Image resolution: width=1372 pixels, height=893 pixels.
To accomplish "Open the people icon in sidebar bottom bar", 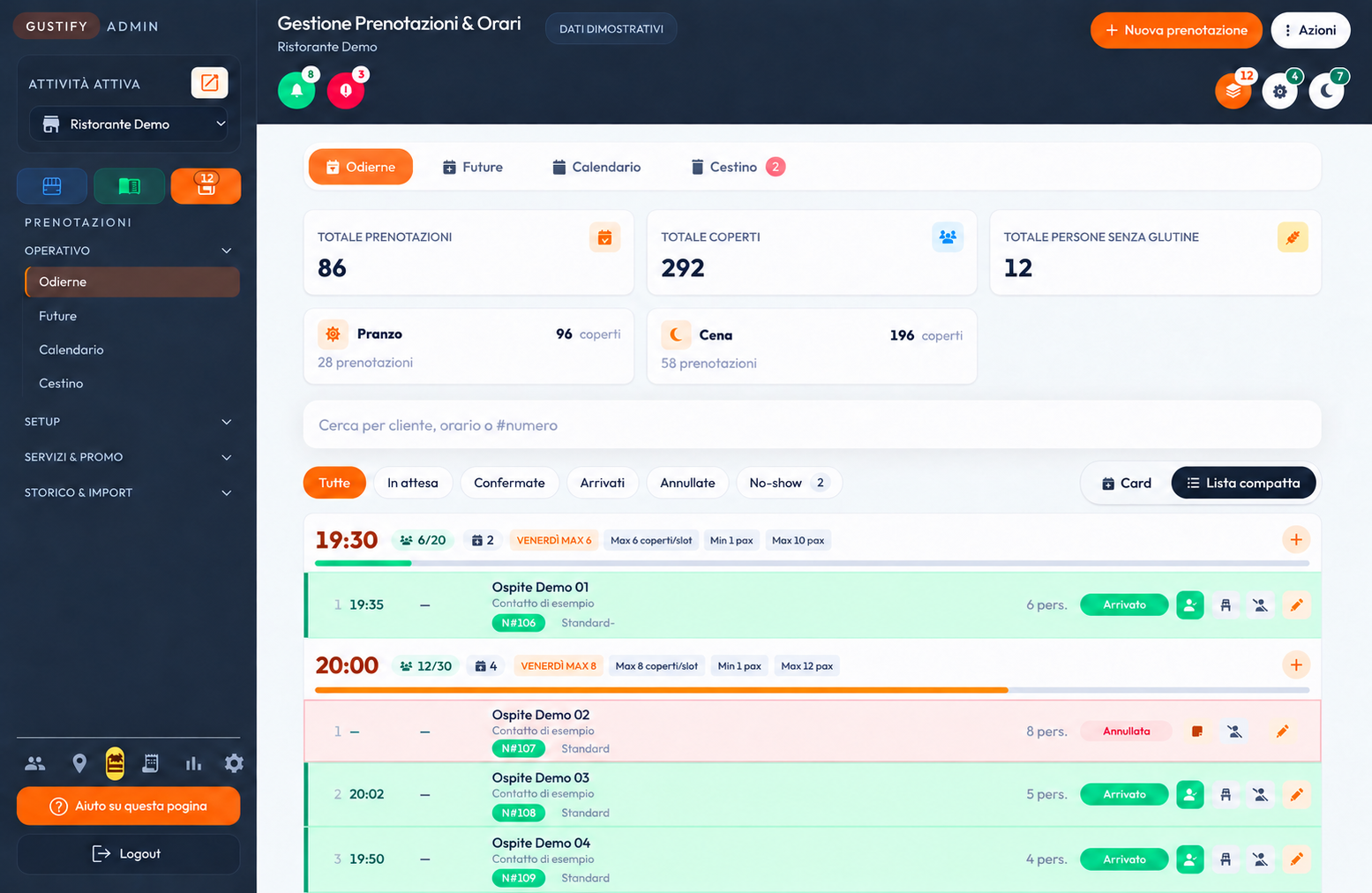I will [x=35, y=763].
